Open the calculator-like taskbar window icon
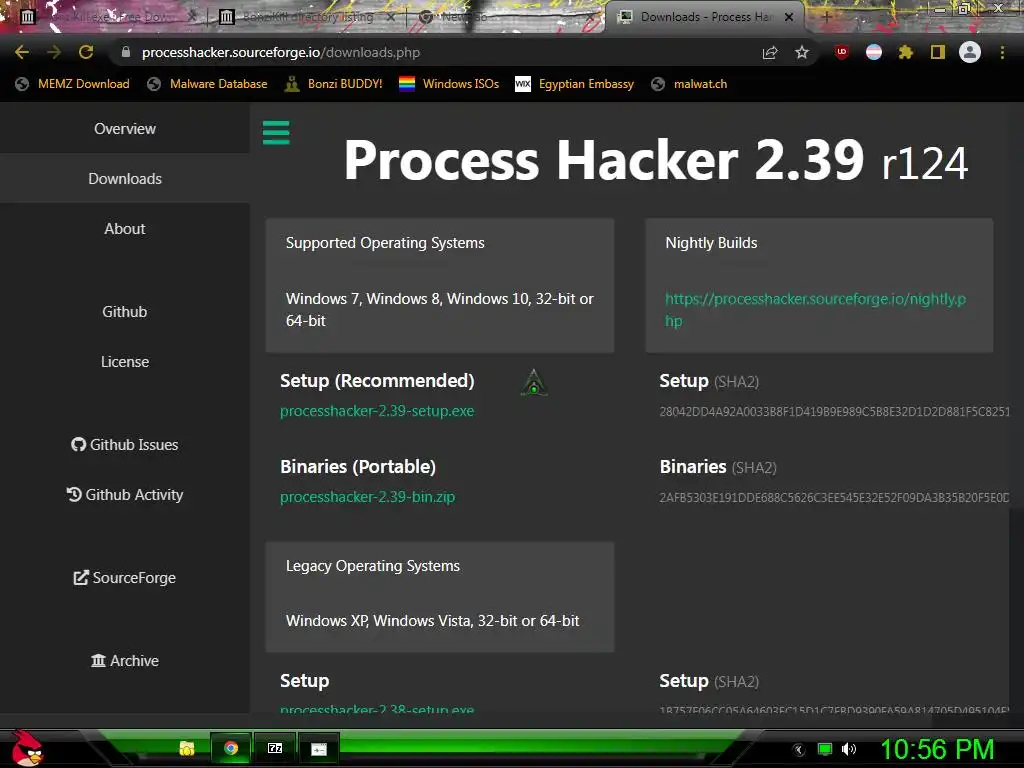 click(319, 749)
